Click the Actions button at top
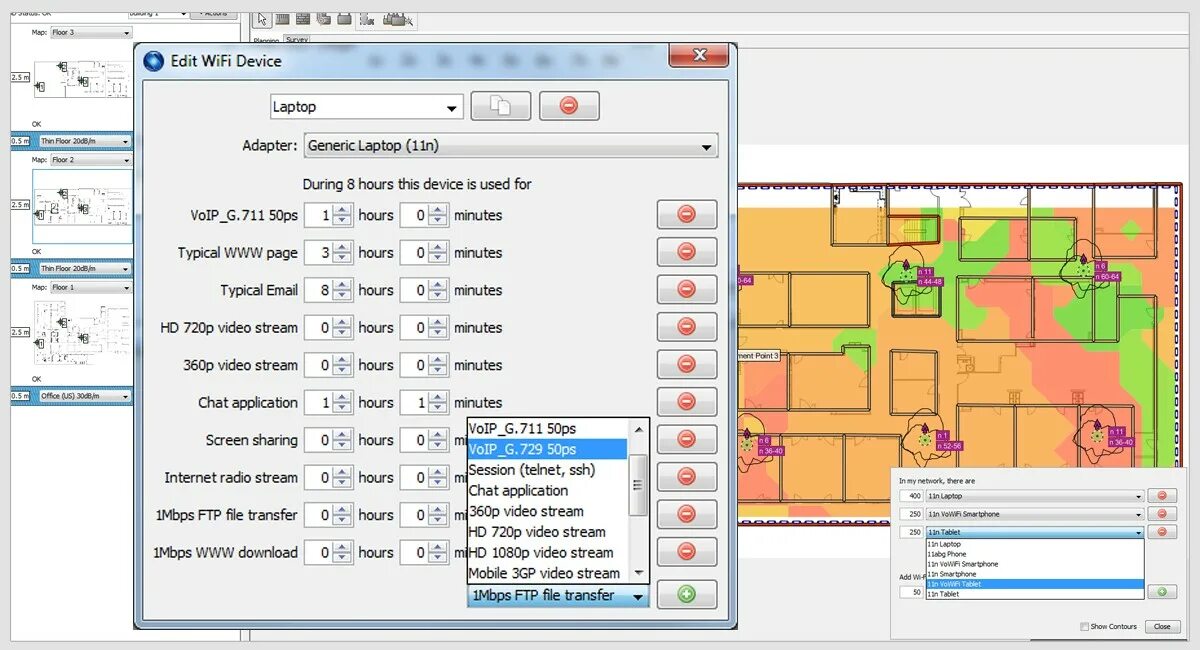The image size is (1200, 650). coord(212,13)
